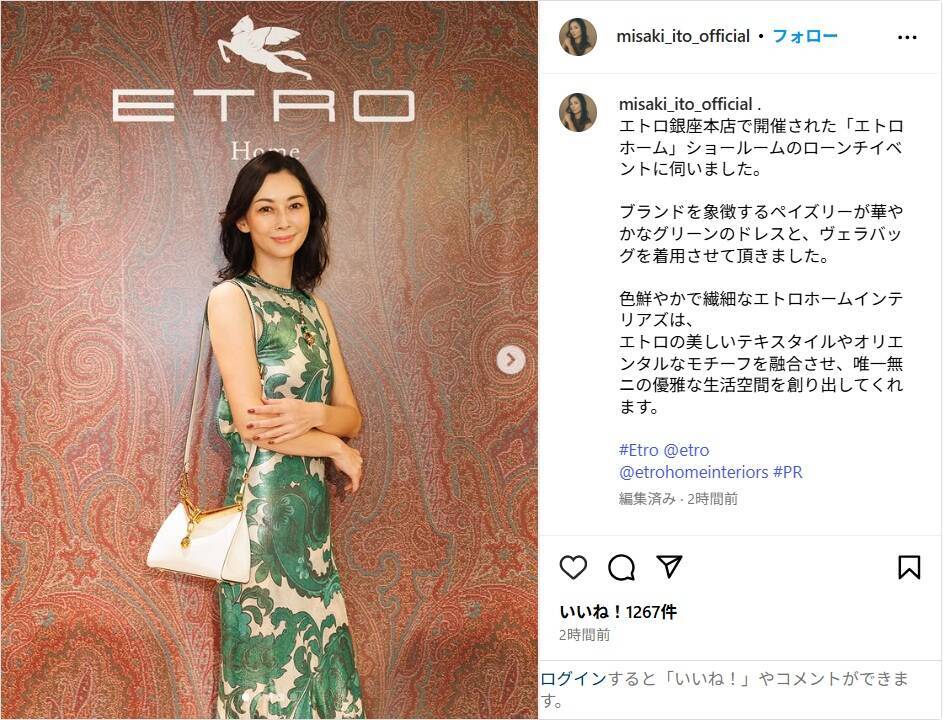The height and width of the screenshot is (720, 943).
Task: Visit the @etrohomeinteriors mention
Action: coord(693,472)
